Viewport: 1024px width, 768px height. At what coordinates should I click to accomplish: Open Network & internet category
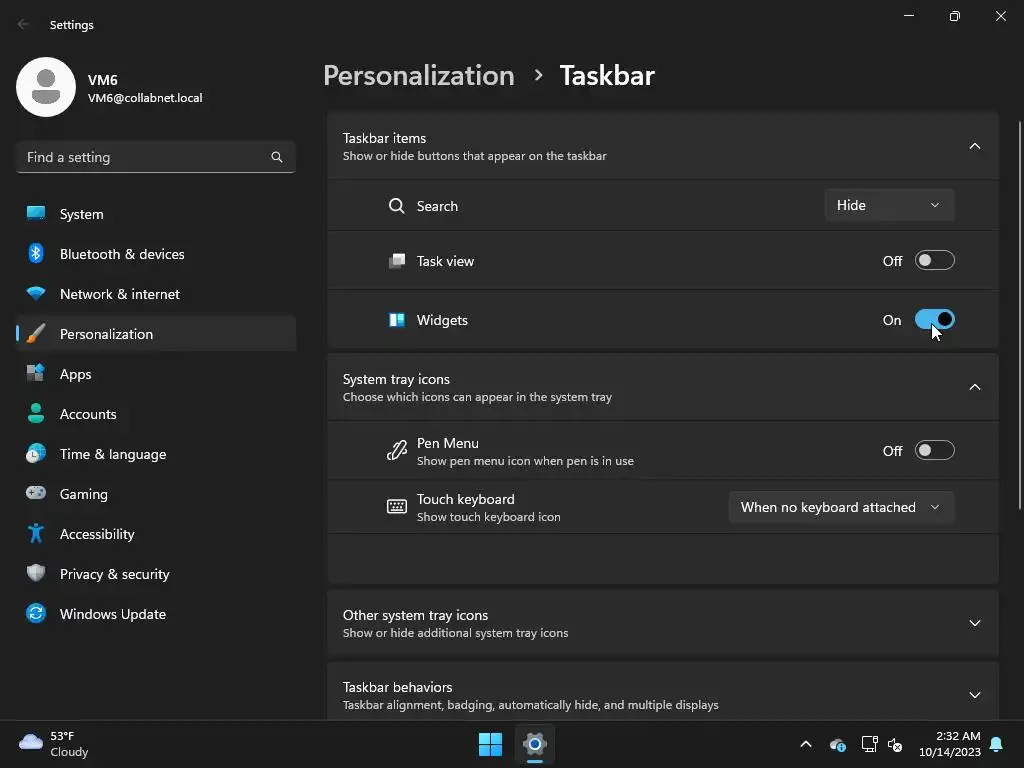pyautogui.click(x=155, y=294)
